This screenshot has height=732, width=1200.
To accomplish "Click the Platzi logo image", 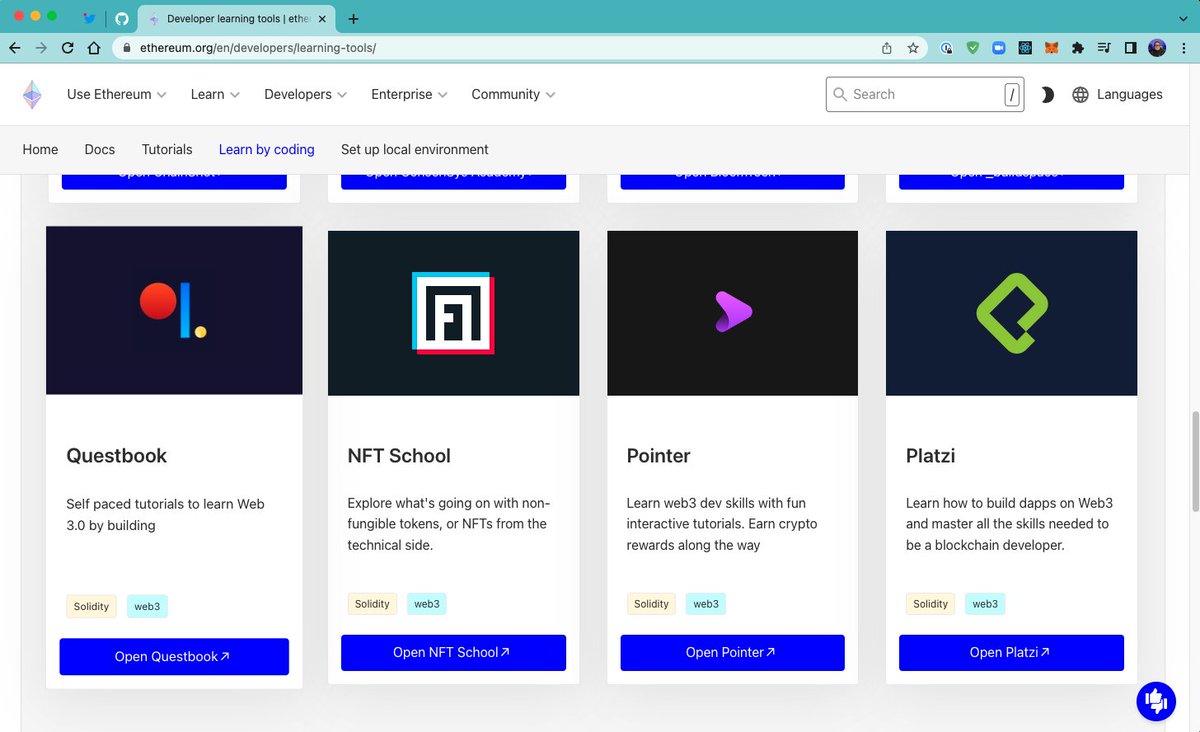I will click(x=1011, y=313).
